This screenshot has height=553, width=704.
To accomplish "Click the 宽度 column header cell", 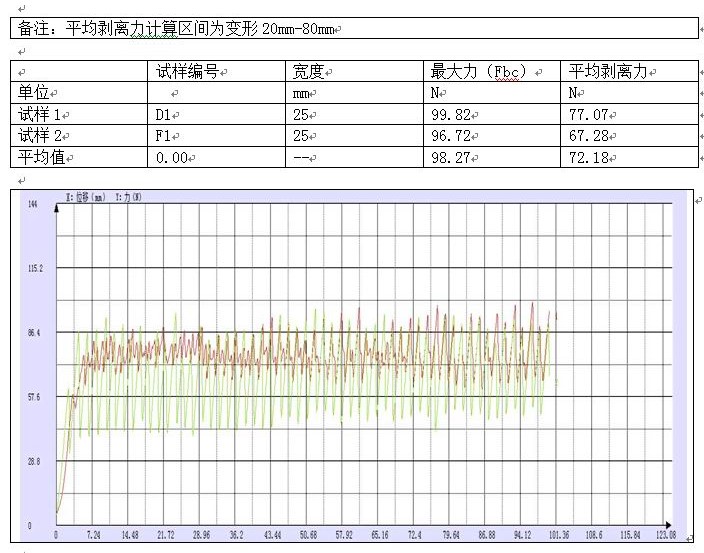I will click(309, 72).
